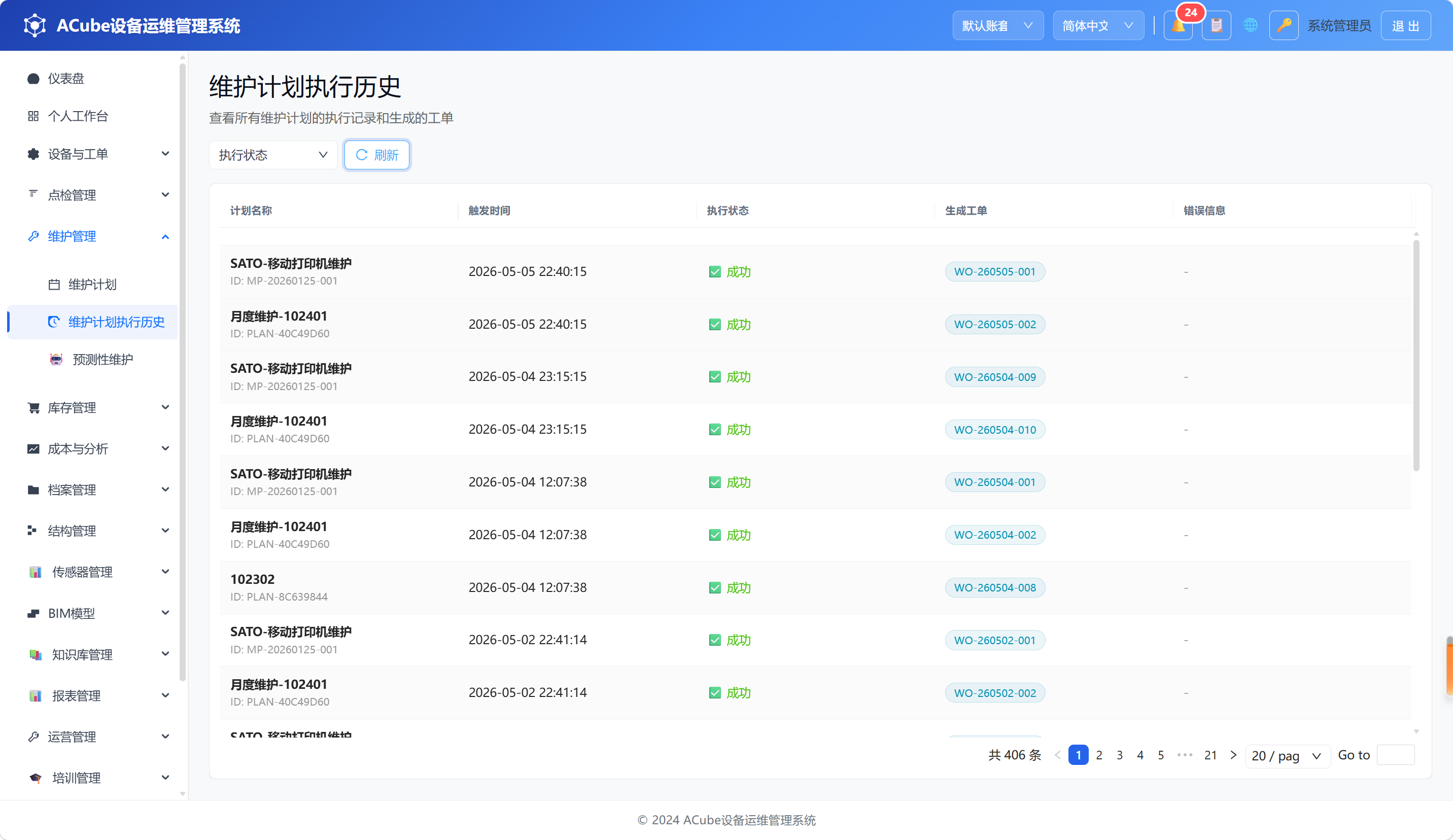Image resolution: width=1453 pixels, height=840 pixels.
Task: Go to page 21 in pagination
Action: [x=1210, y=755]
